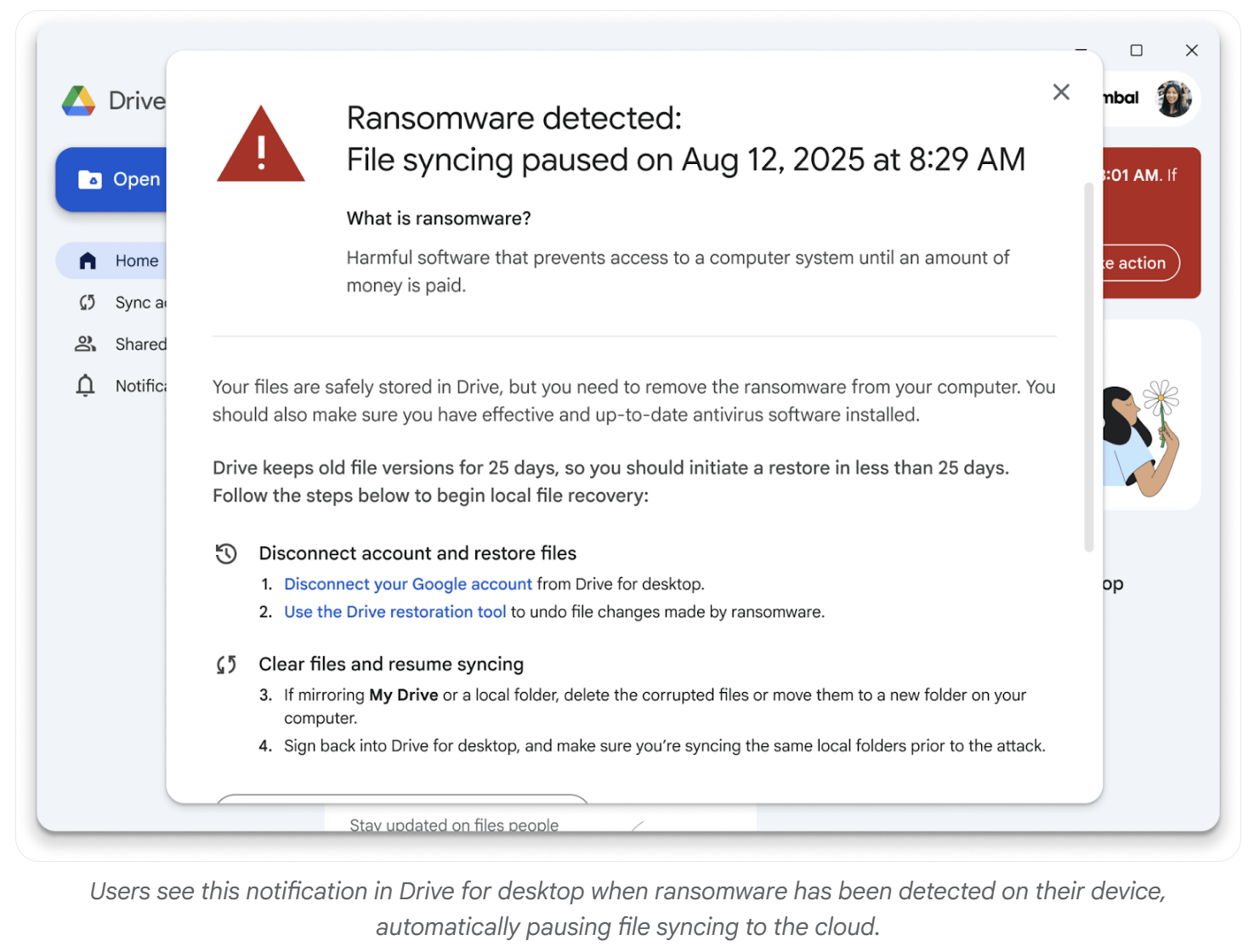Minimize the Drive for desktop window
This screenshot has width=1260, height=952.
1081,50
